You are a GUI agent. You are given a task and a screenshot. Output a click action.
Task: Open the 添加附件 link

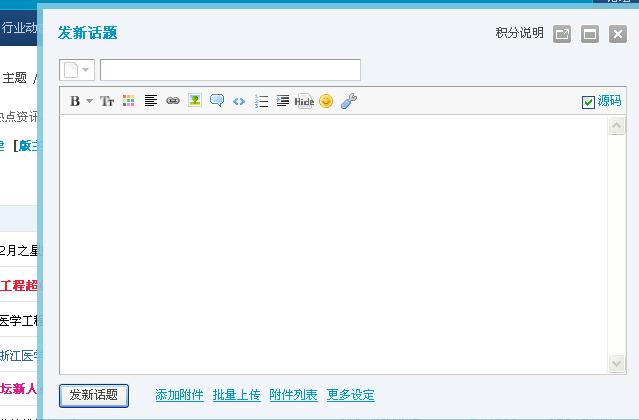point(179,395)
